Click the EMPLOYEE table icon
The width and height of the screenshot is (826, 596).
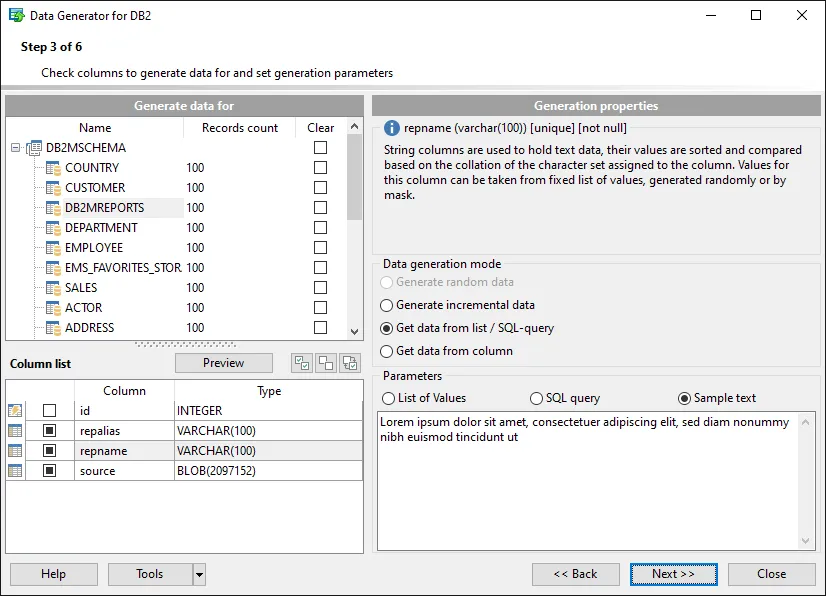(53, 248)
